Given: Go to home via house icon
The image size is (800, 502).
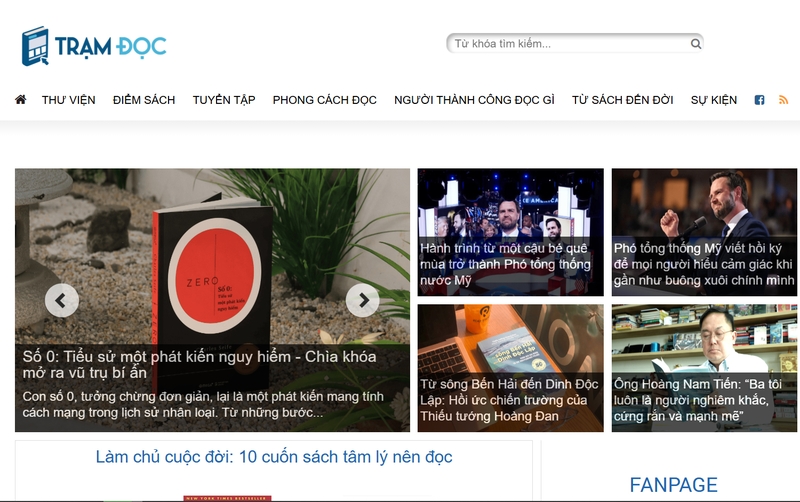Looking at the screenshot, I should tap(20, 99).
